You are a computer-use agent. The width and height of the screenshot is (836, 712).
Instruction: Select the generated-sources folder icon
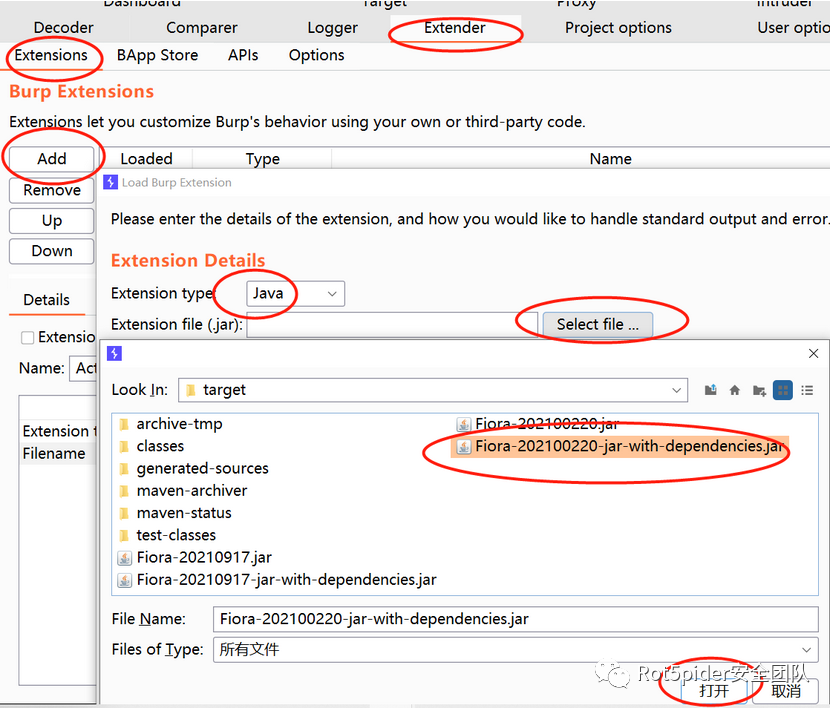coord(124,469)
